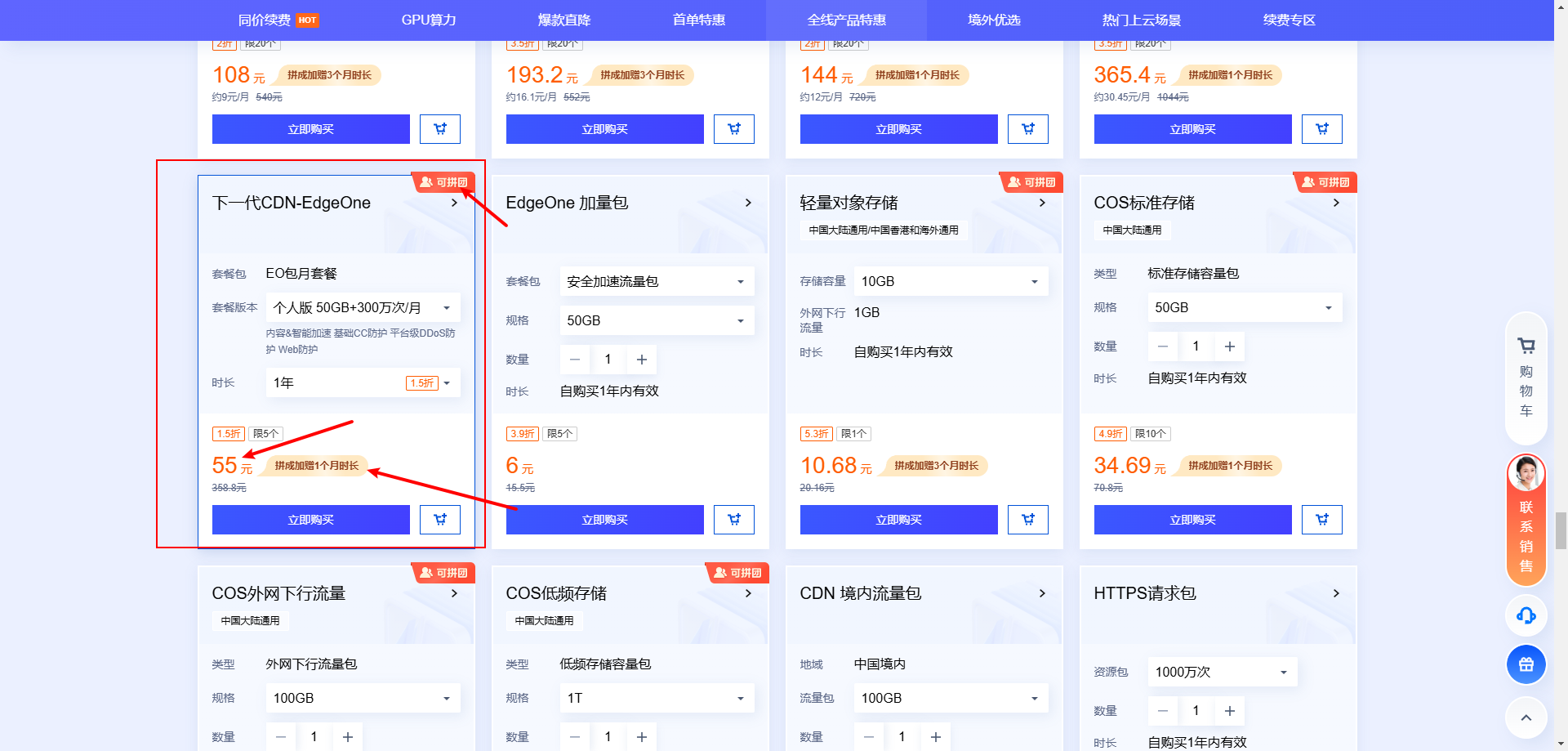Screen dimensions: 1568x751
Task: Add the 193.2元 package to cart
Action: 734,129
